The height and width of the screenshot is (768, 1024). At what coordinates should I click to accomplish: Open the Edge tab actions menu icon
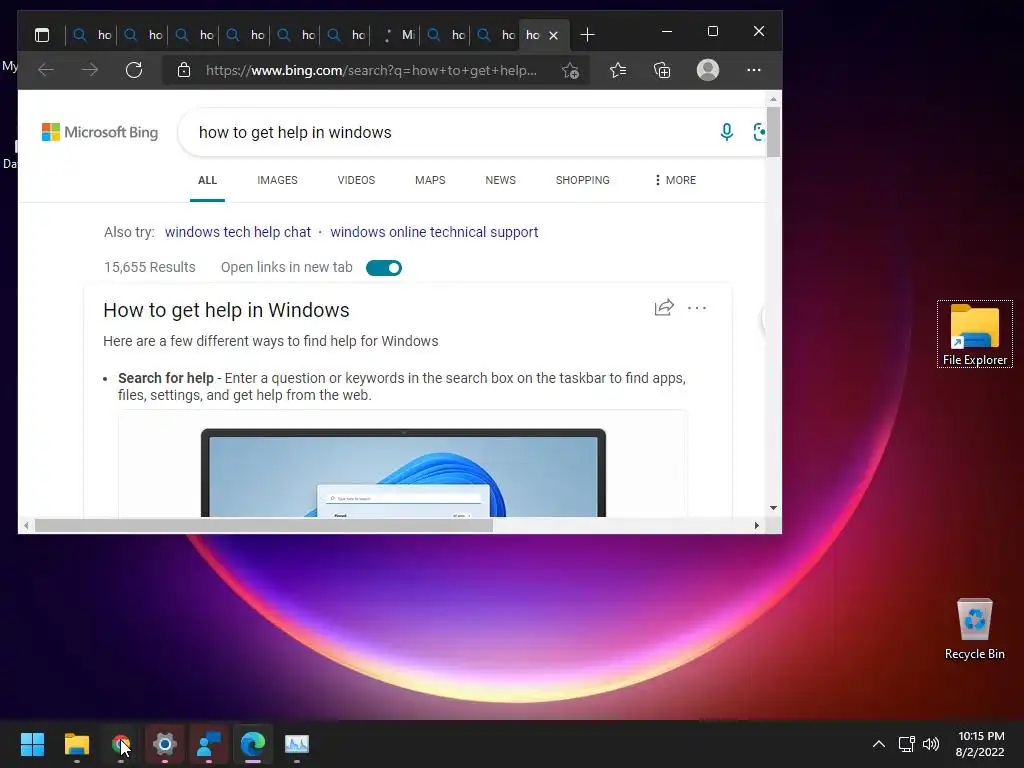click(42, 35)
